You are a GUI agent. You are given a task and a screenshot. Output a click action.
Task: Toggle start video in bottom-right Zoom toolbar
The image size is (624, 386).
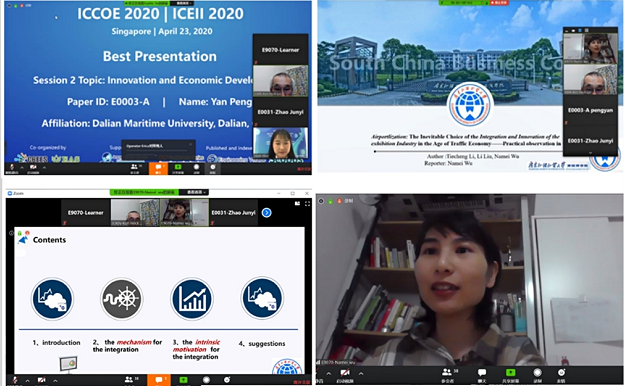click(345, 373)
